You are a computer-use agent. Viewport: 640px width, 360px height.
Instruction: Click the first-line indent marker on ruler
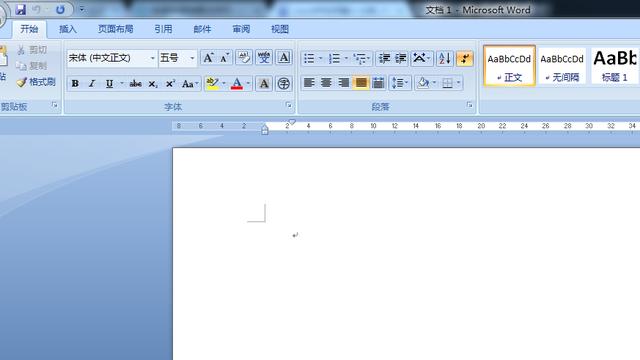(x=292, y=122)
